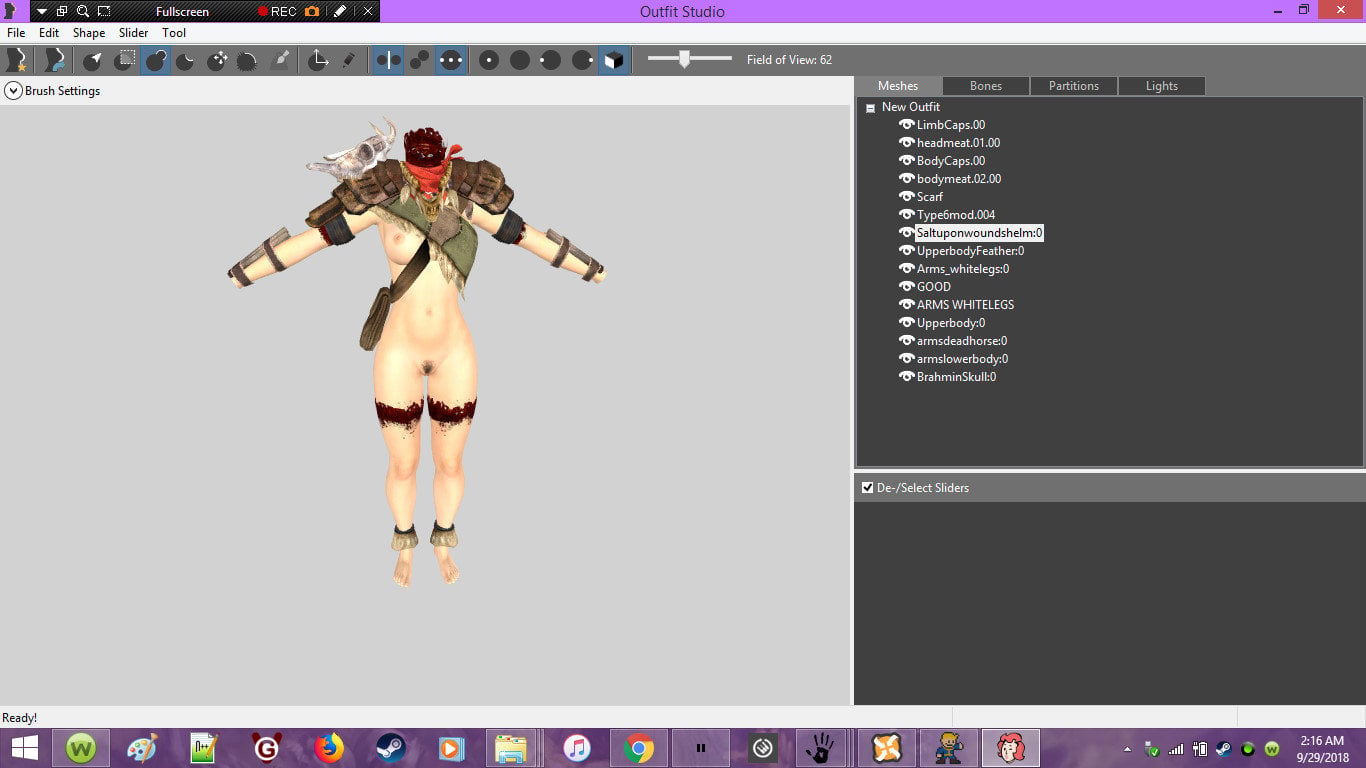This screenshot has height=768, width=1366.
Task: Activate the Transform axes tool
Action: [318, 60]
